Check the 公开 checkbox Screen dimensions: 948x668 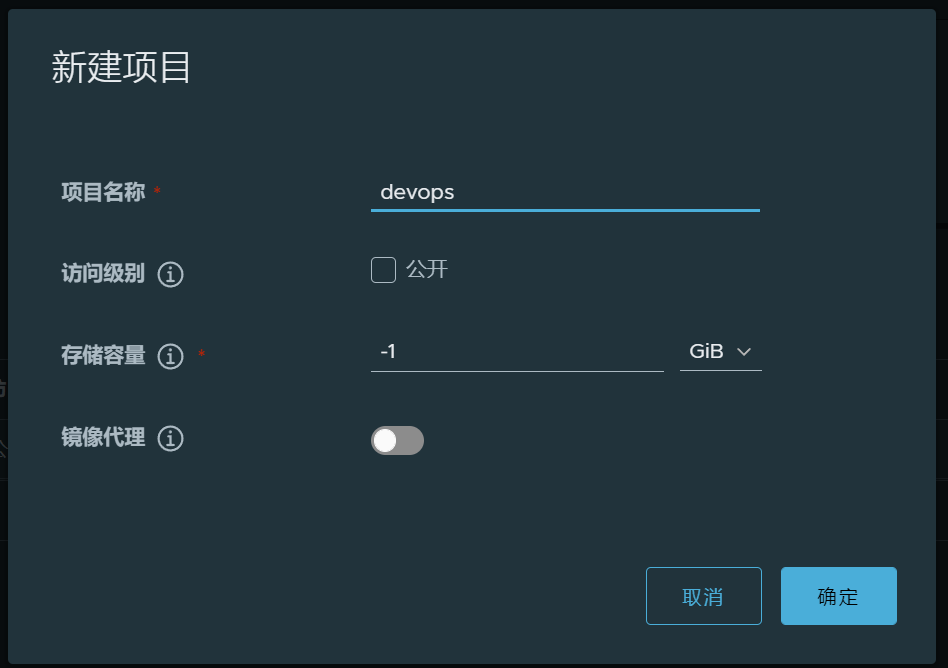click(383, 270)
